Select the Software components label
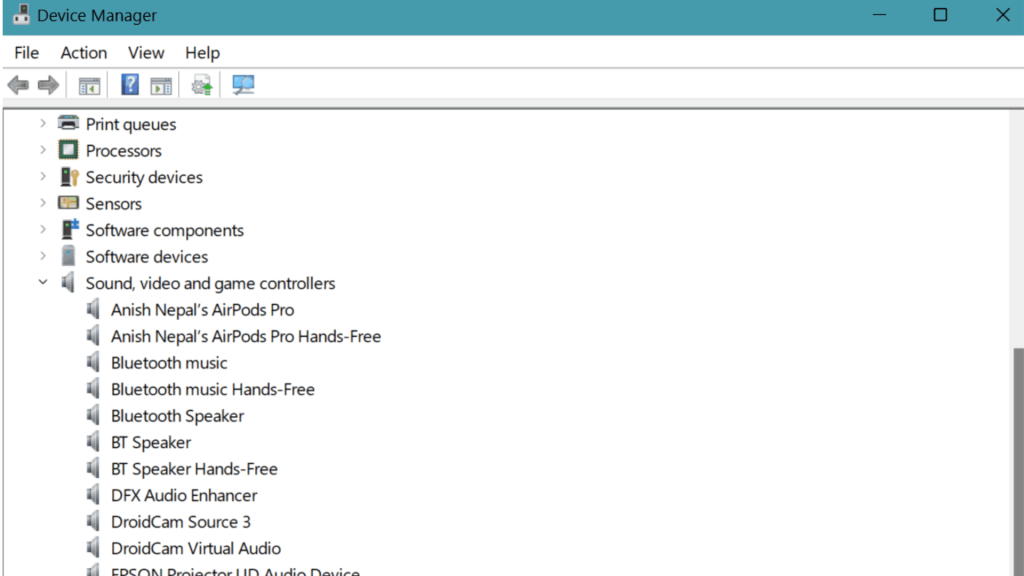1024x576 pixels. (165, 231)
